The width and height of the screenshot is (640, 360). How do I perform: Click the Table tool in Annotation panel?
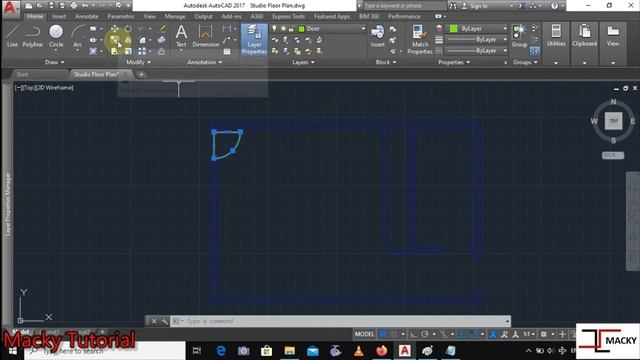coord(227,51)
